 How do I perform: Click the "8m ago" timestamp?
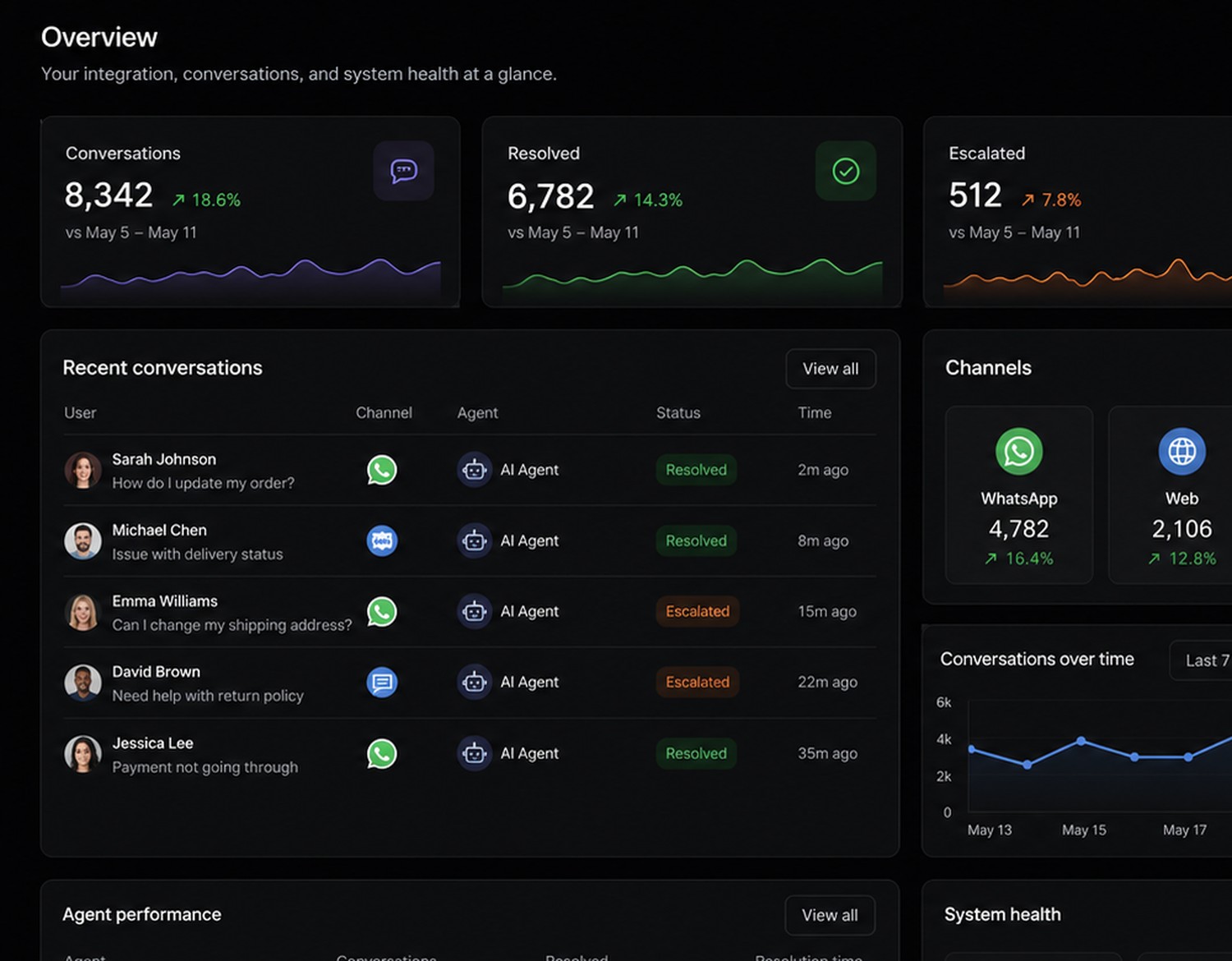823,540
